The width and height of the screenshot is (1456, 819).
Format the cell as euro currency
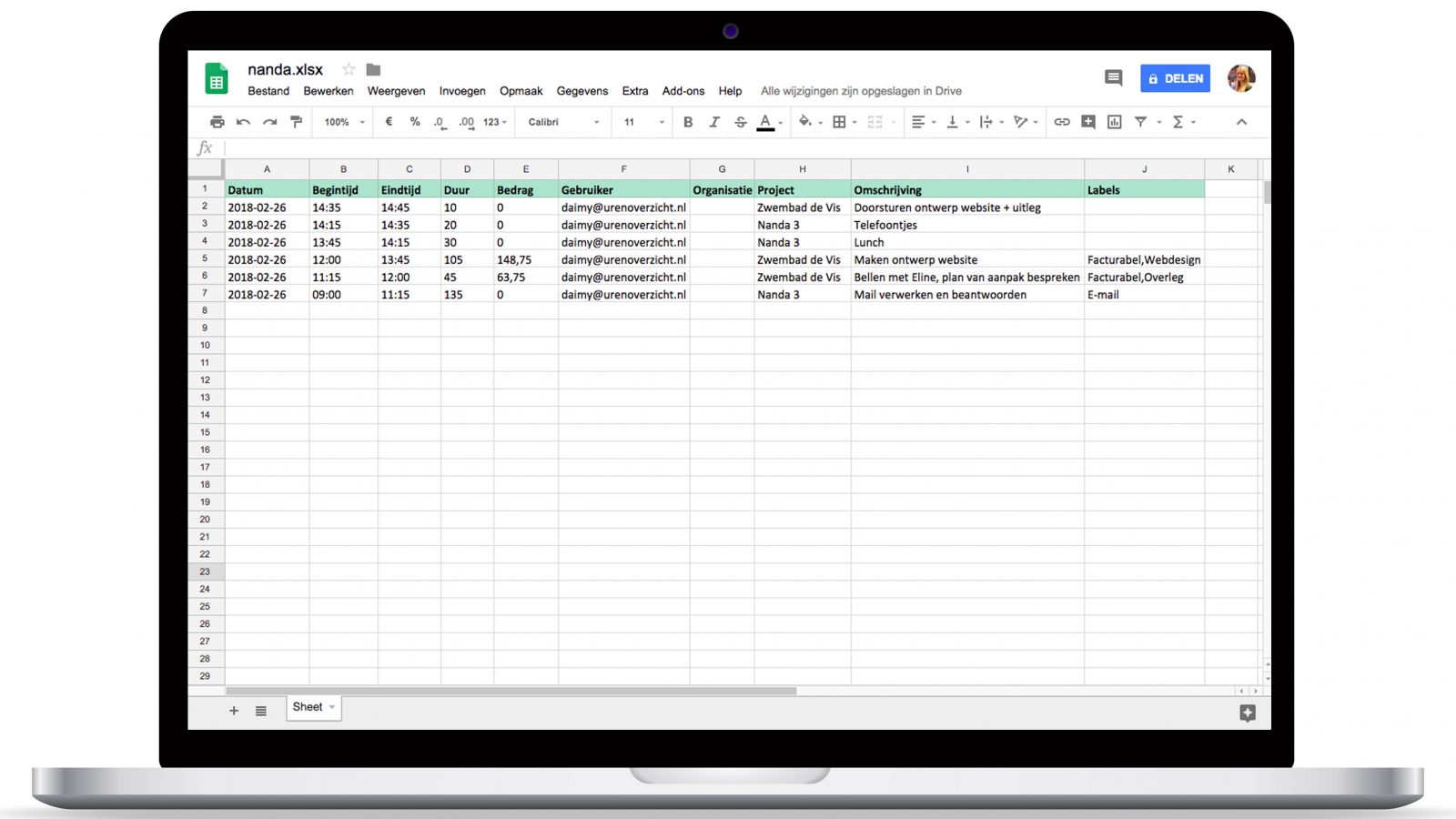[x=389, y=122]
